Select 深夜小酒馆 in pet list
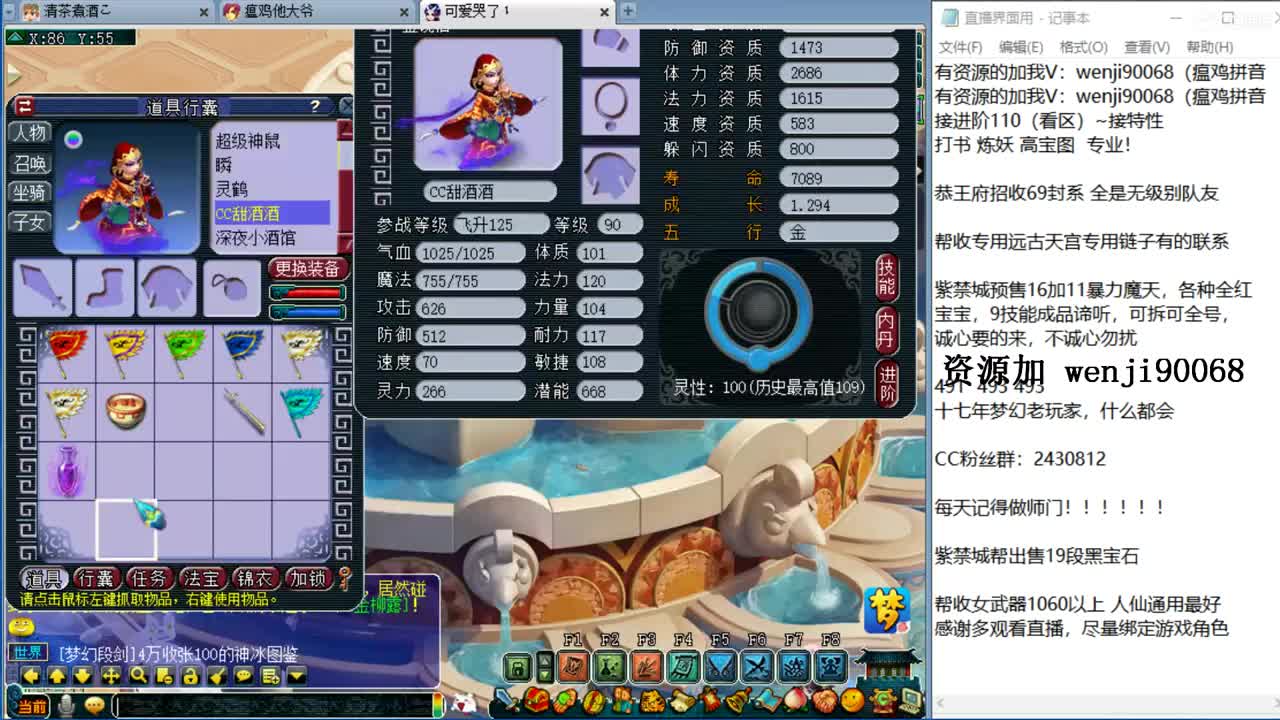The height and width of the screenshot is (720, 1280). click(x=255, y=238)
